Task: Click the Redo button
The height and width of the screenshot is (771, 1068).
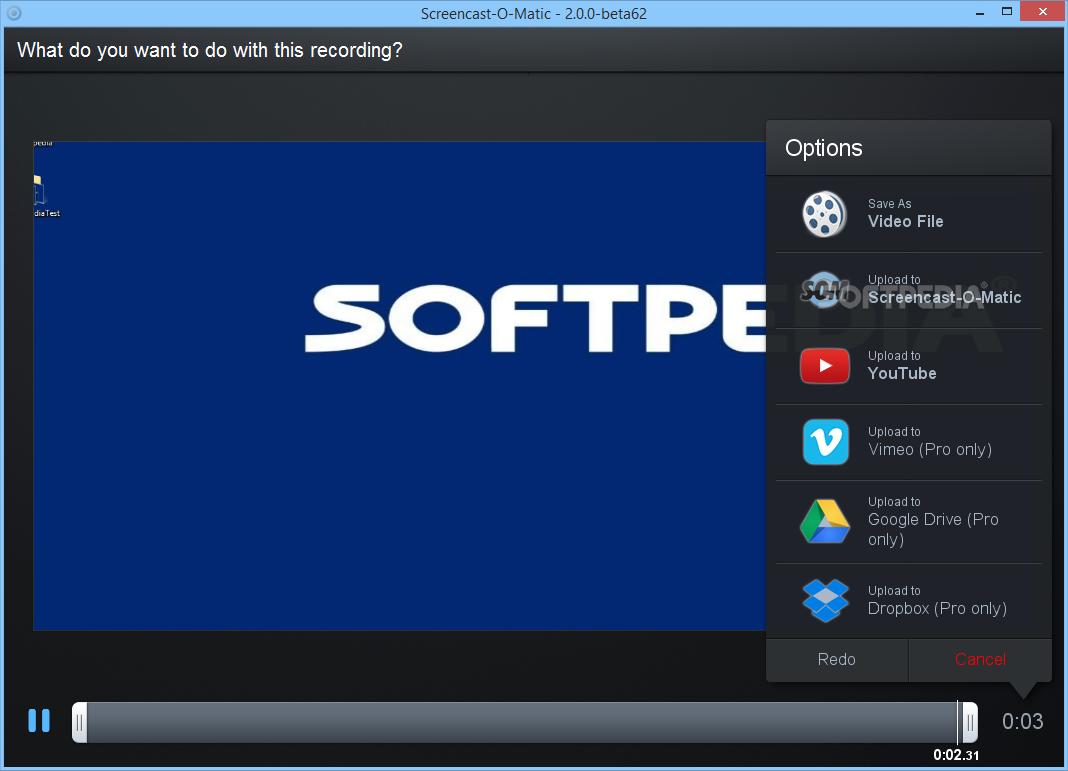Action: 836,659
